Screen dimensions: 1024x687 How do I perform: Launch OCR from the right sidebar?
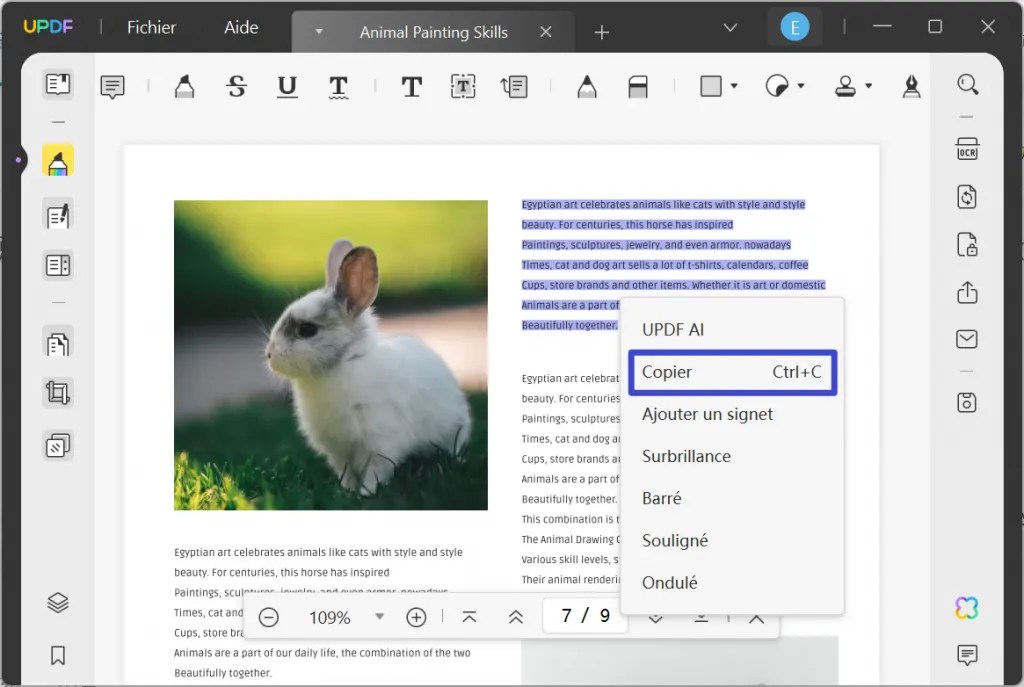(966, 146)
